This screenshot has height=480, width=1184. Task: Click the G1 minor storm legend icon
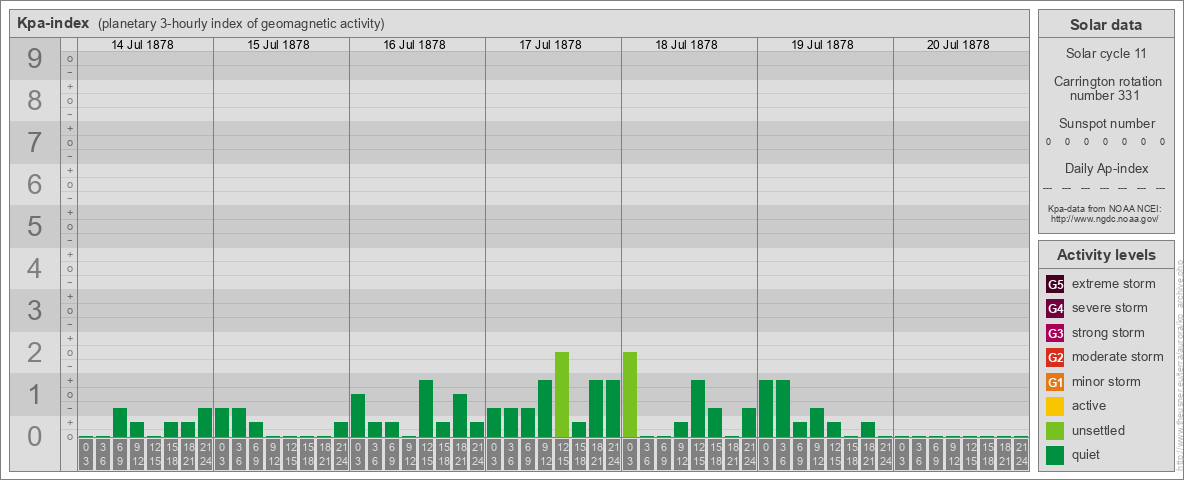coord(1055,382)
